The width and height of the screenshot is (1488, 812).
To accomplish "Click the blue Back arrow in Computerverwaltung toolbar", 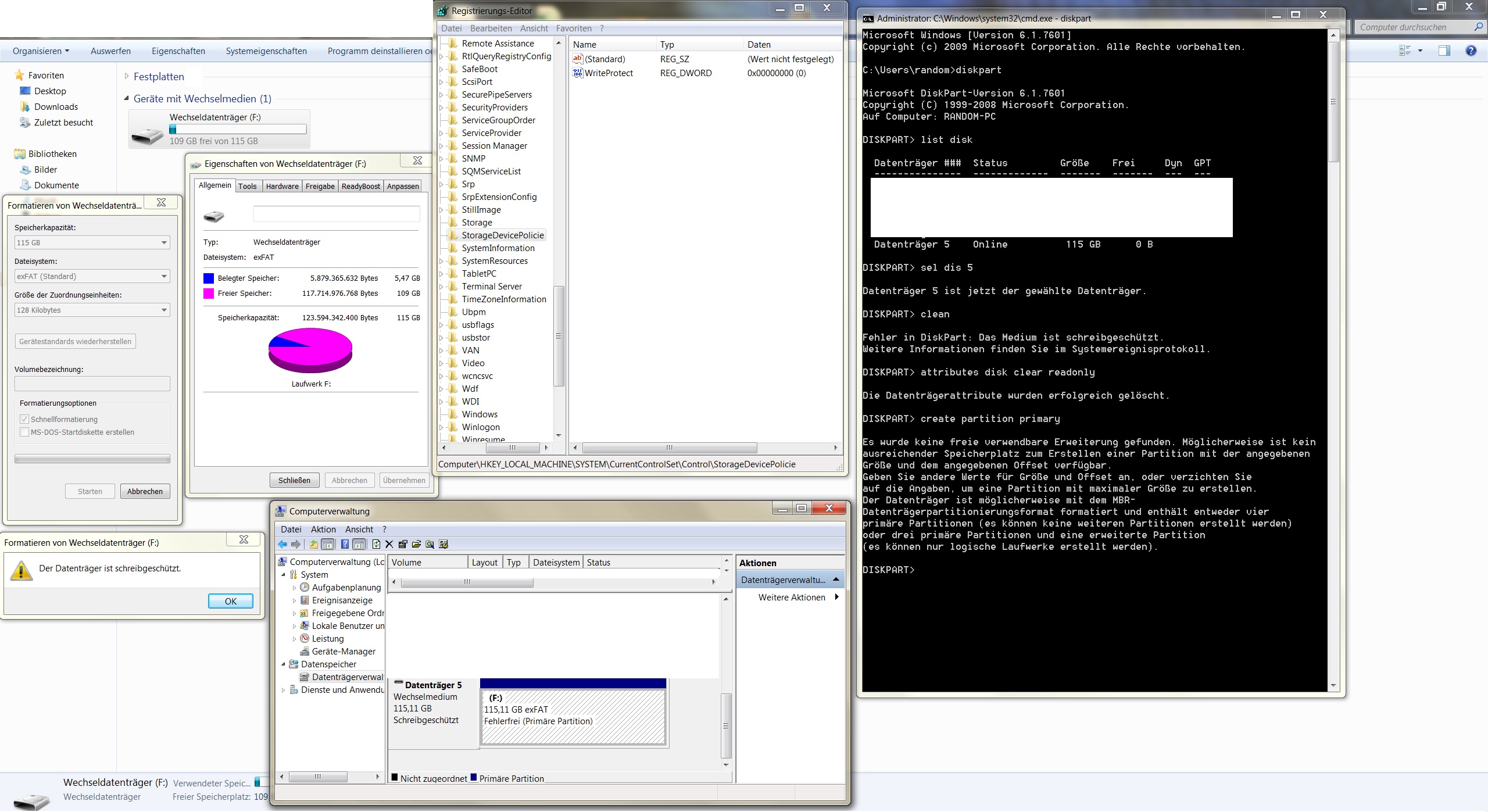I will (282, 545).
